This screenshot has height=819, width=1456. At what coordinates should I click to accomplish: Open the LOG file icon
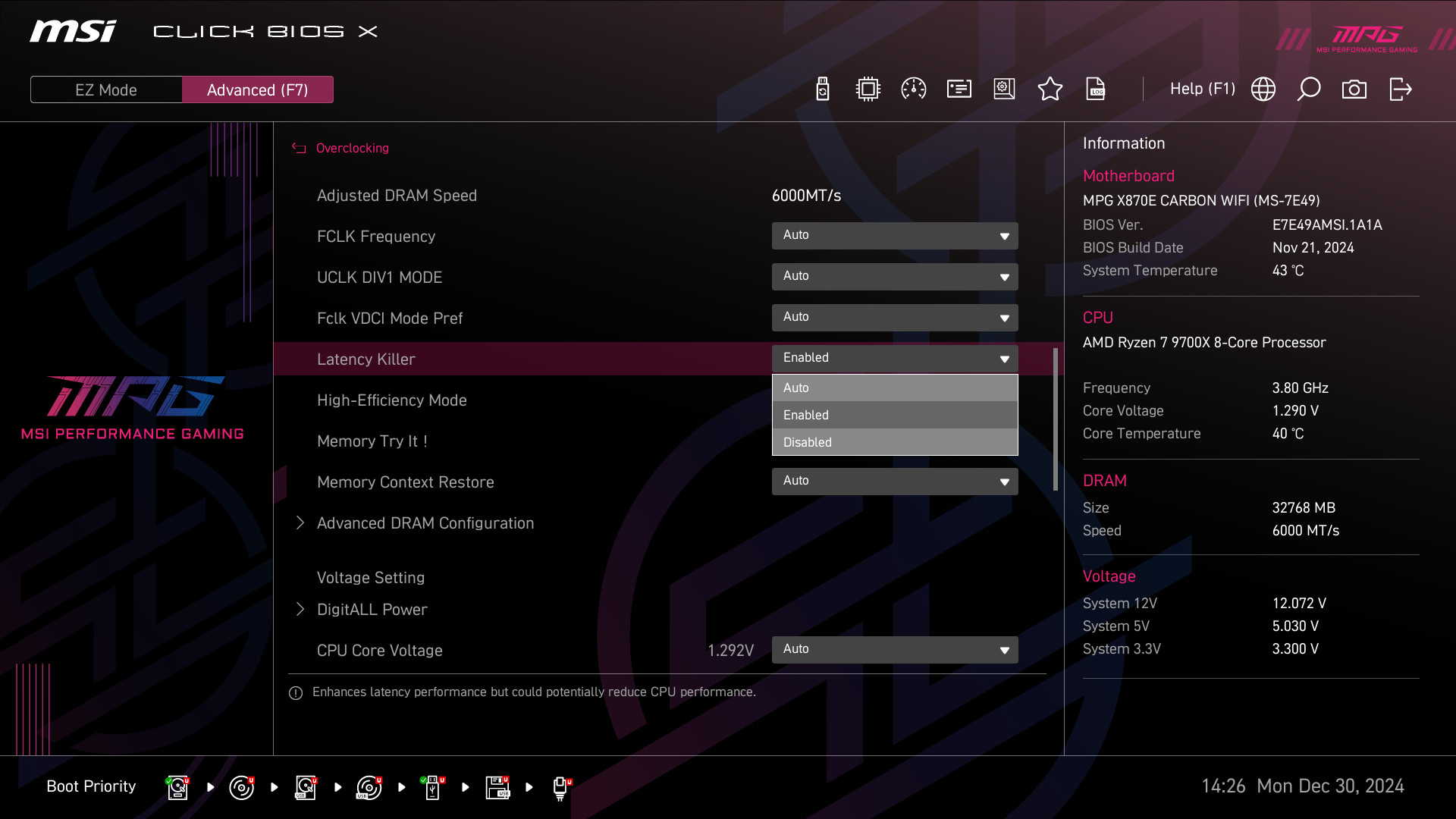pyautogui.click(x=1095, y=89)
